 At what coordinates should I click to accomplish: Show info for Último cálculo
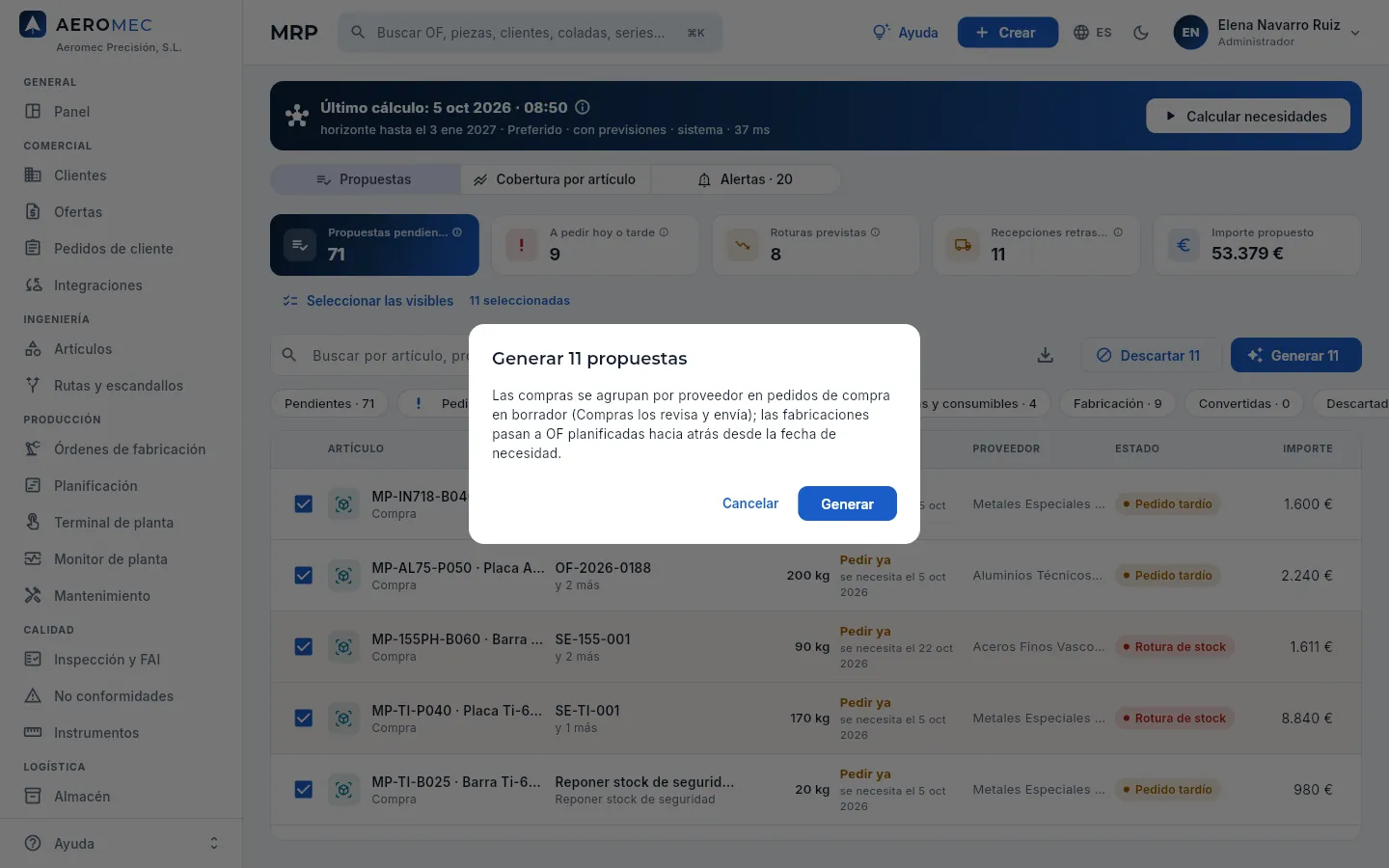click(583, 107)
